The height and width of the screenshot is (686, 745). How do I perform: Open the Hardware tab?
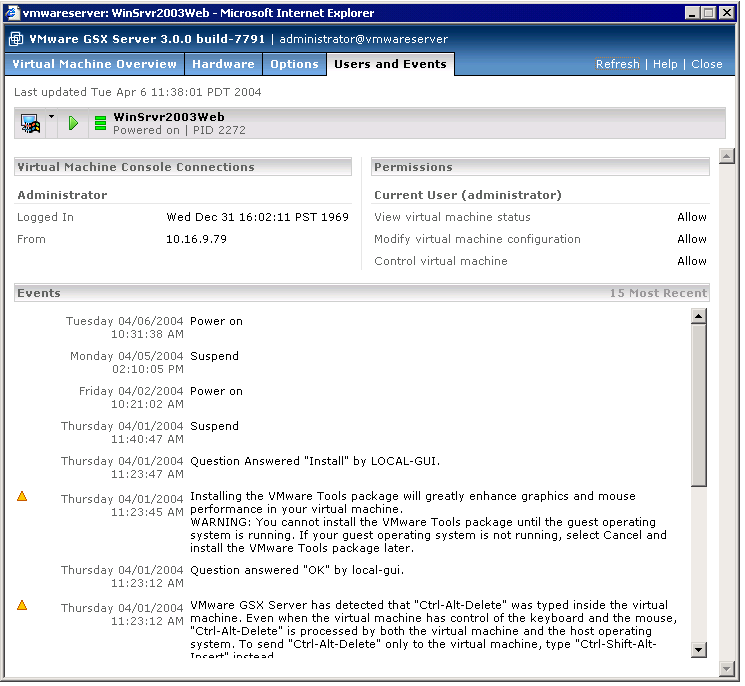click(223, 64)
